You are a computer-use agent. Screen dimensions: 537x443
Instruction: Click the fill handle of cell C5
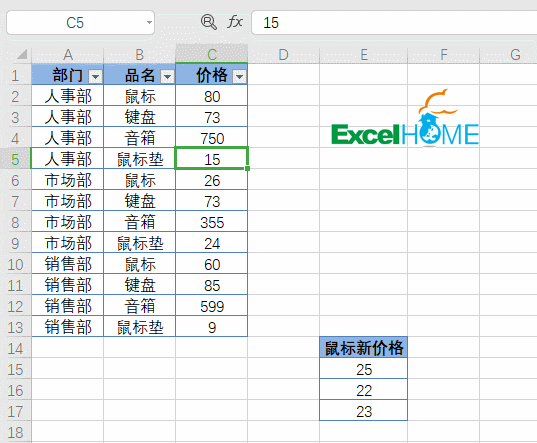[247, 168]
